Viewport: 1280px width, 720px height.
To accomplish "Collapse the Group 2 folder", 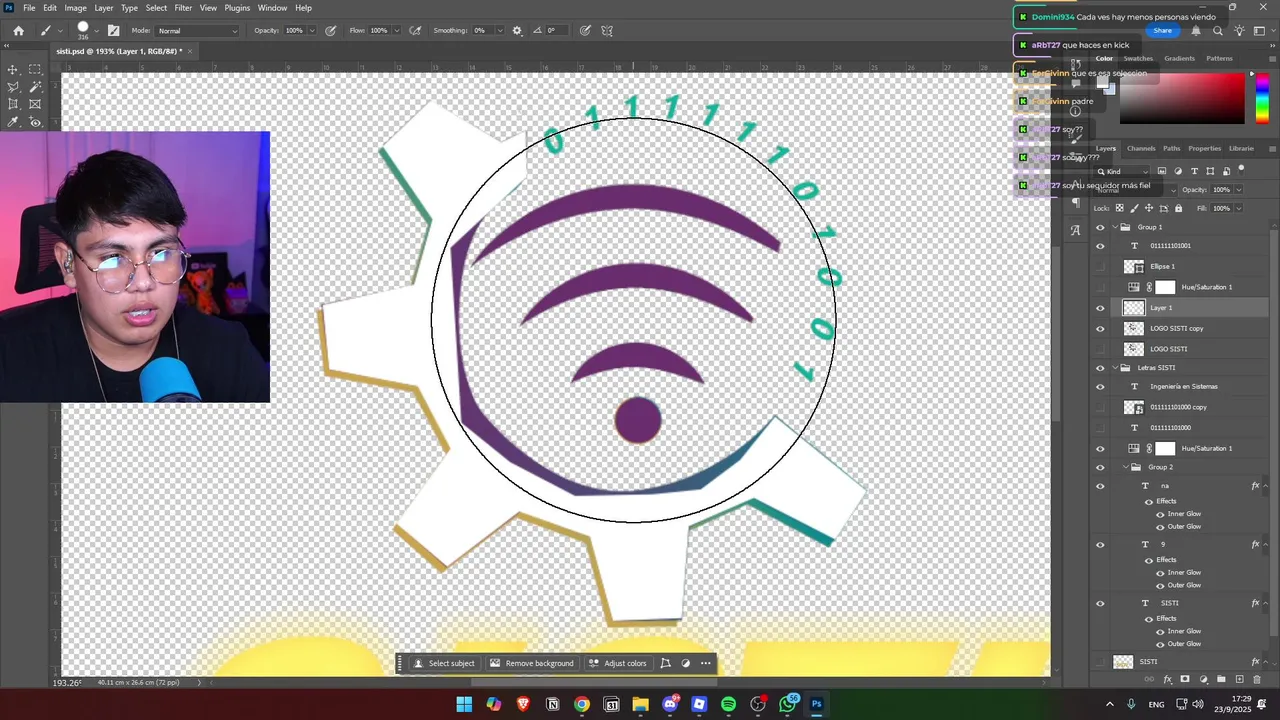I will (x=1124, y=467).
